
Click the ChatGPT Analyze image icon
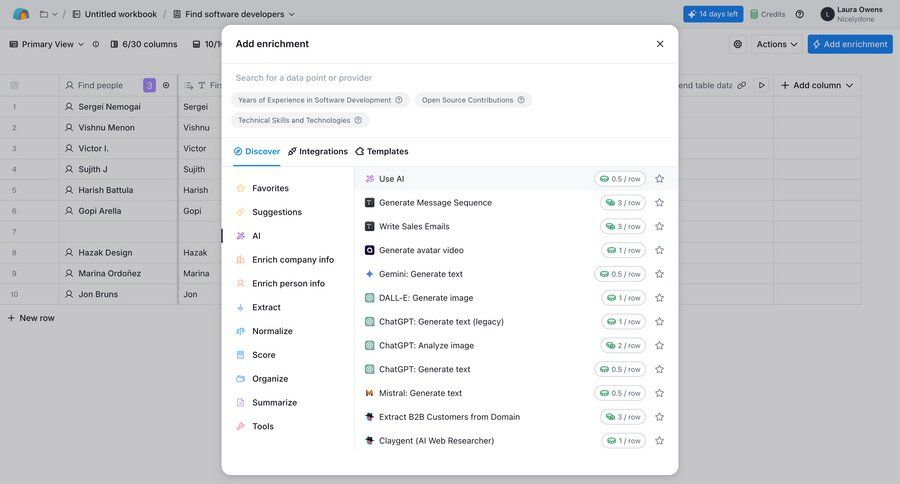tap(370, 346)
